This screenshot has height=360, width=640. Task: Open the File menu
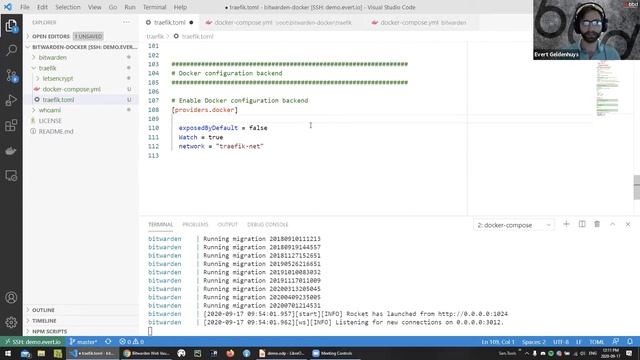[x=24, y=7]
